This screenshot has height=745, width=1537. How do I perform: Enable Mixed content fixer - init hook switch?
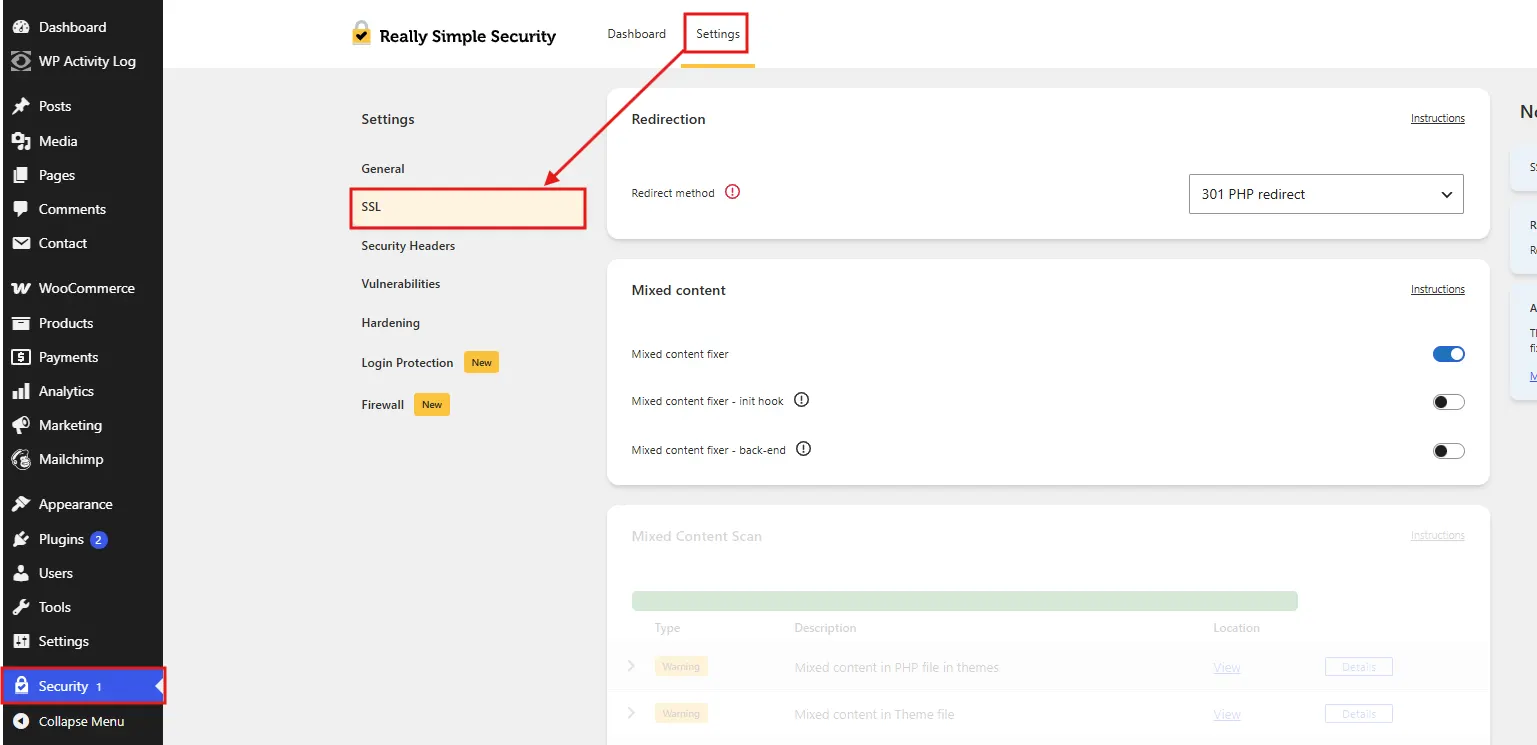click(x=1448, y=402)
